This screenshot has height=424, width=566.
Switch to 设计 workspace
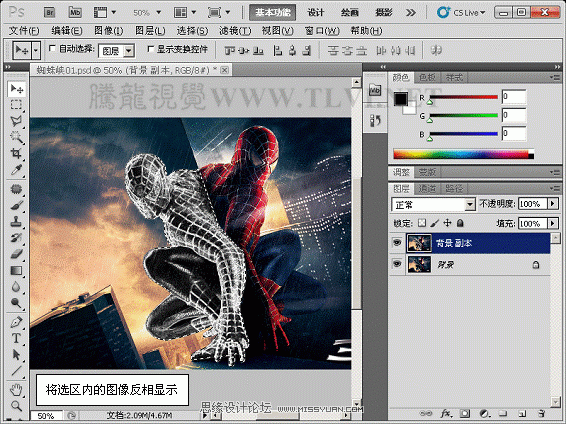pyautogui.click(x=315, y=13)
